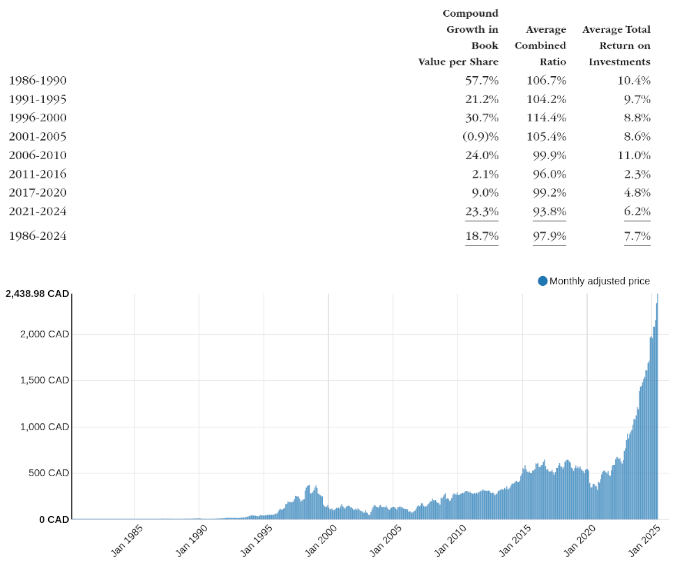This screenshot has height=563, width=678.
Task: Click the 1,000 CAD y-axis label
Action: pyautogui.click(x=45, y=427)
